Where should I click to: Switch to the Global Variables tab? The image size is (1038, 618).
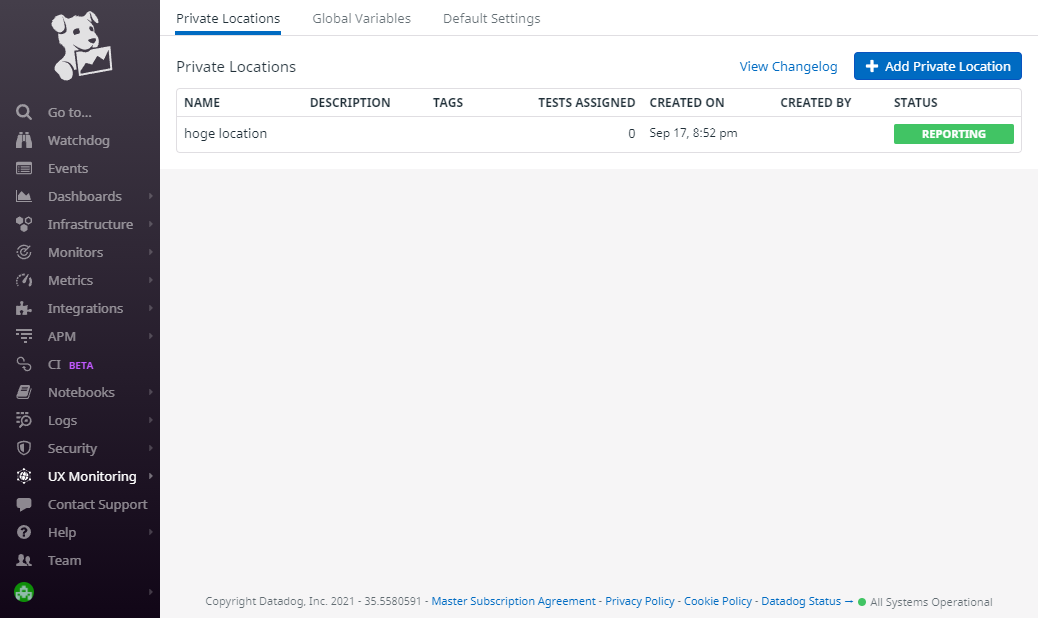pos(361,19)
